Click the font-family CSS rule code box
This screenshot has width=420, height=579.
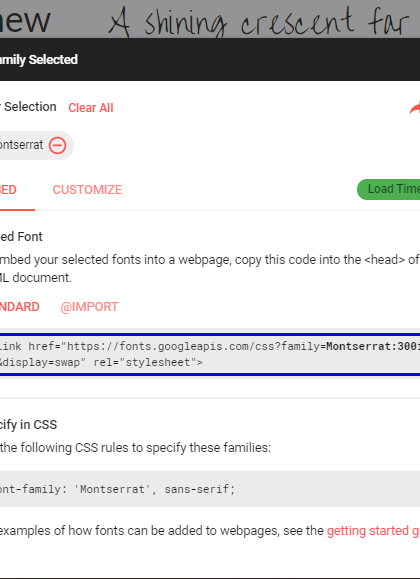click(210, 489)
